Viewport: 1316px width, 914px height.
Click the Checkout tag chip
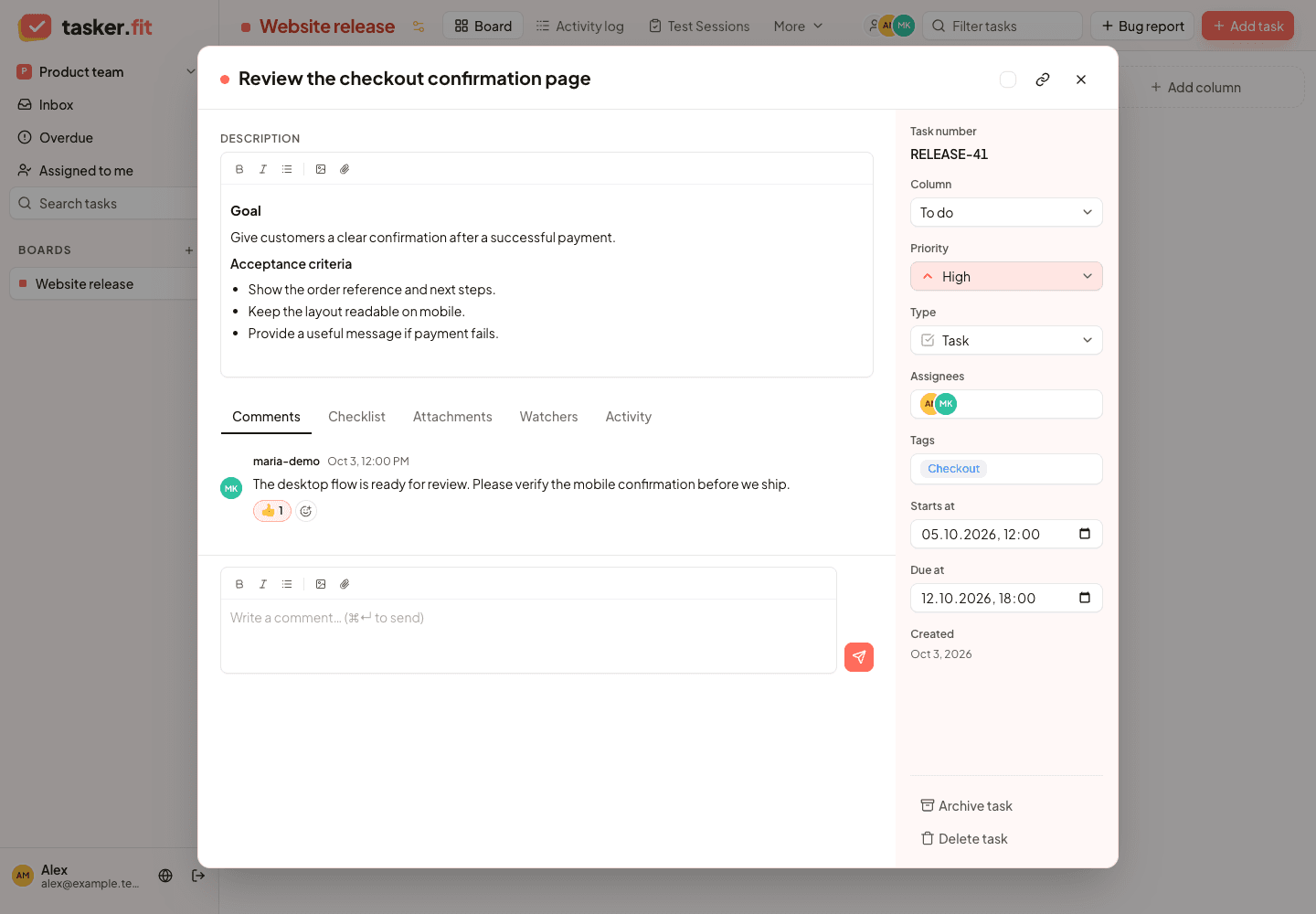click(953, 469)
